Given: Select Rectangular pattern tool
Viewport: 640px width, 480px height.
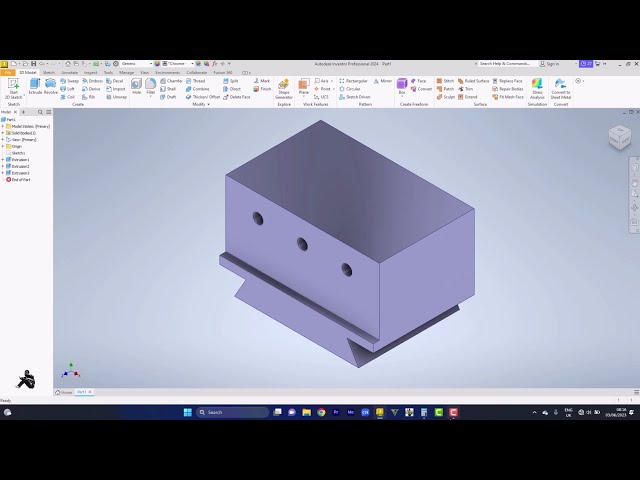Looking at the screenshot, I should 353,81.
